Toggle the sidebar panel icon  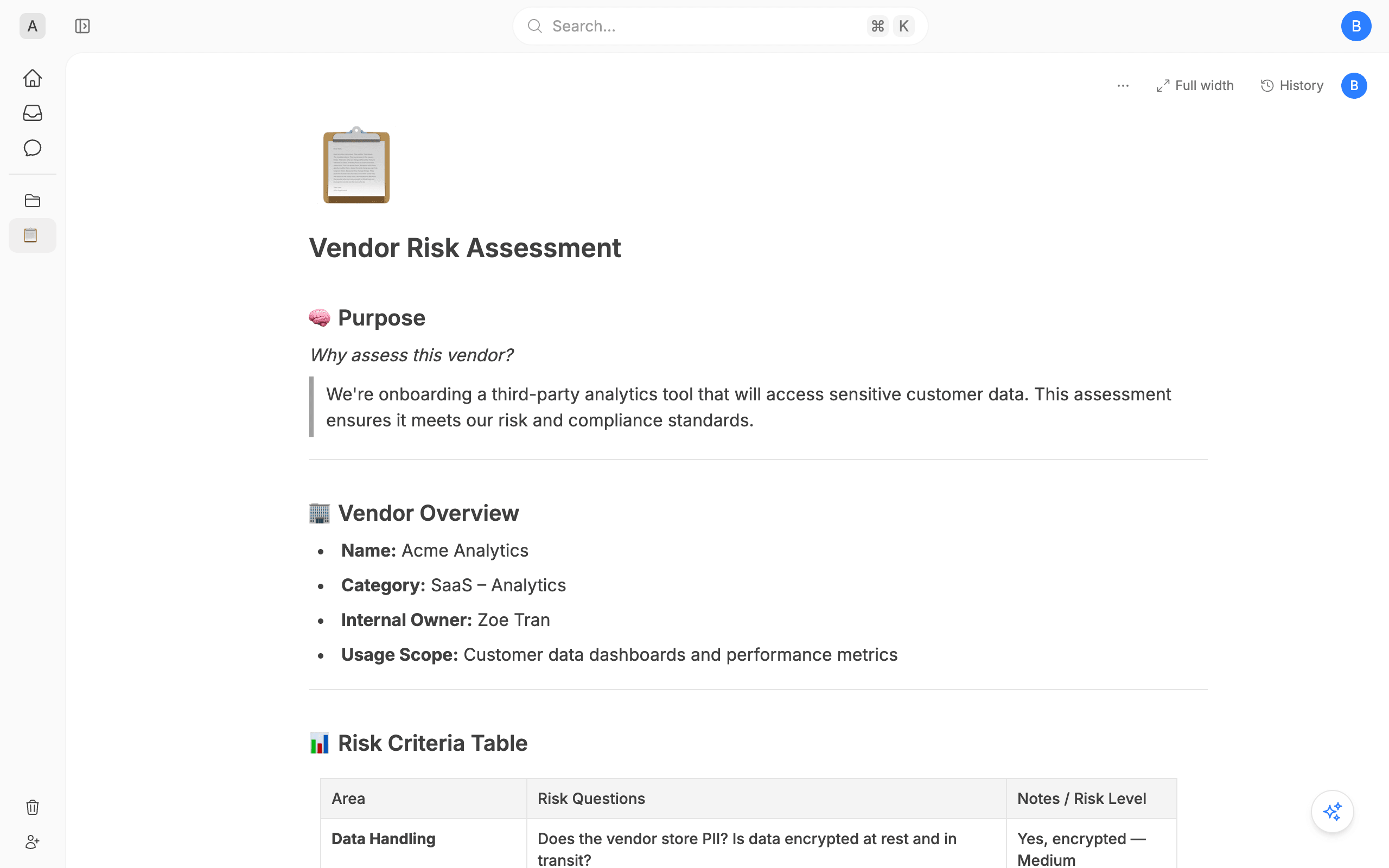point(82,27)
